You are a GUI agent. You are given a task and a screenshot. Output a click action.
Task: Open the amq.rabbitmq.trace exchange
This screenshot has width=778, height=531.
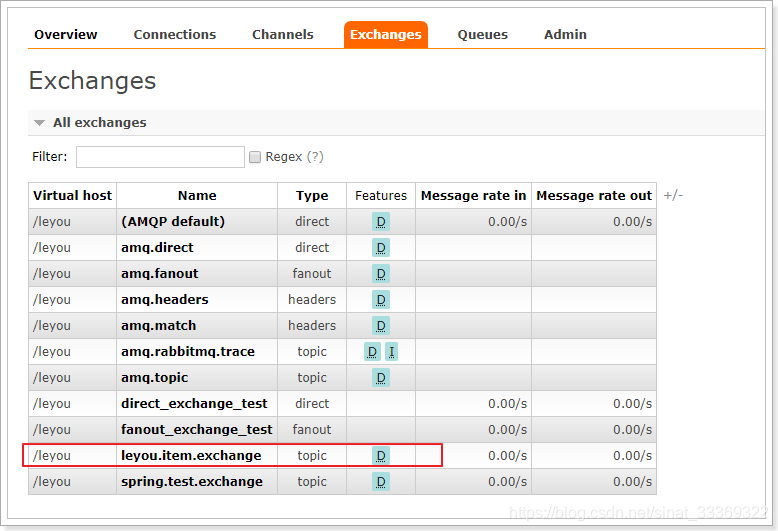[x=188, y=352]
